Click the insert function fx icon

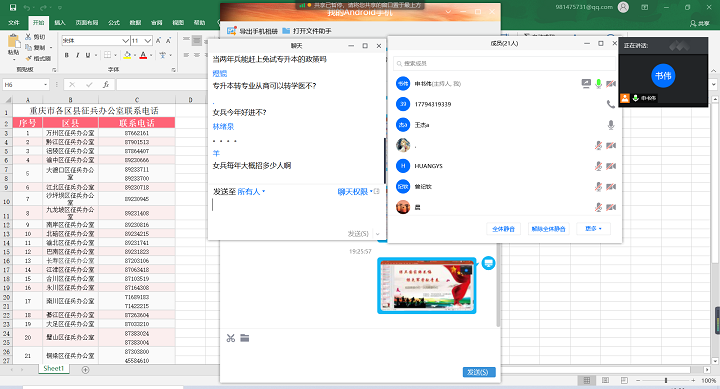tap(106, 85)
